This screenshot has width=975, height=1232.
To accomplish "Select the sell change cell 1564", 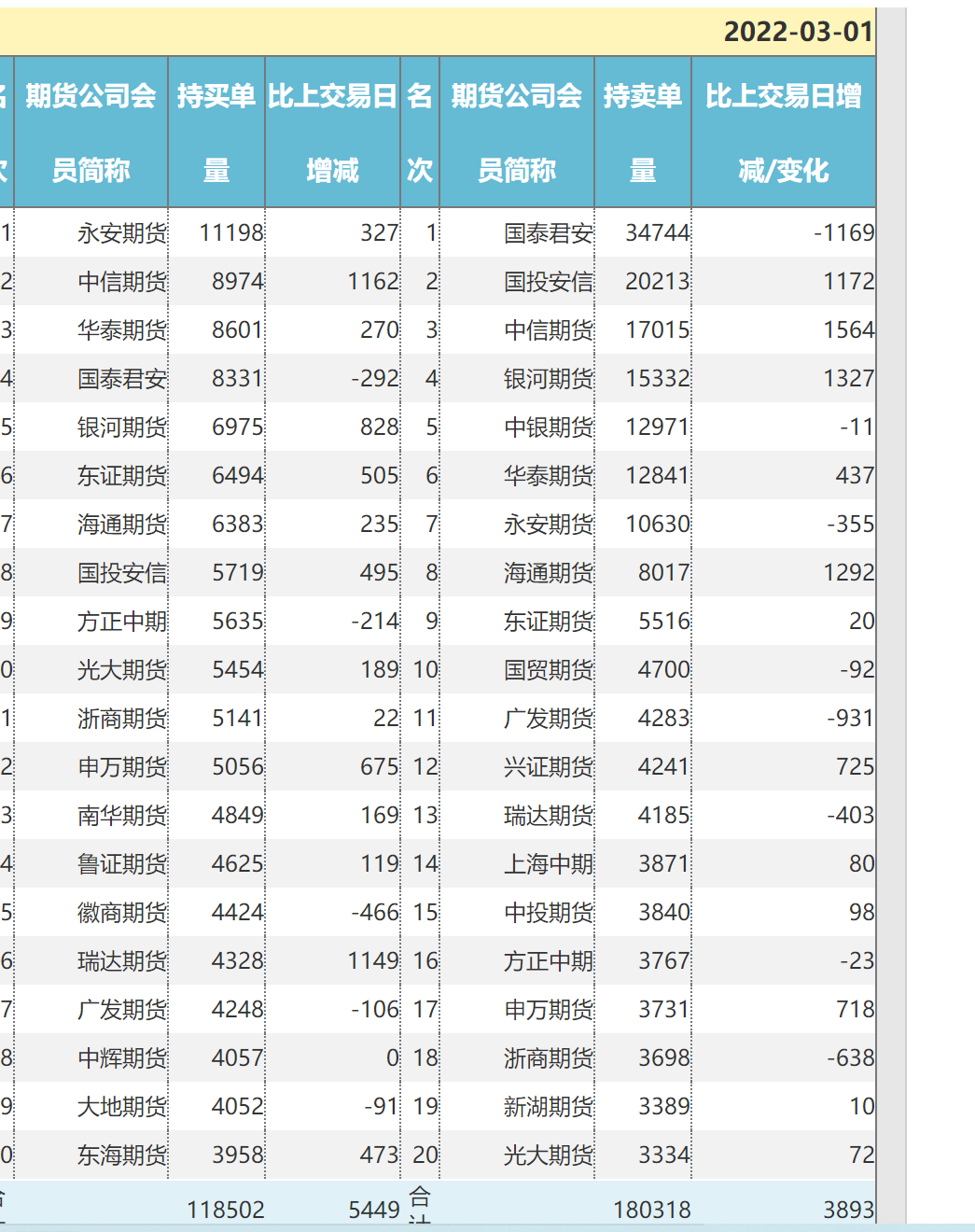I will pos(784,329).
